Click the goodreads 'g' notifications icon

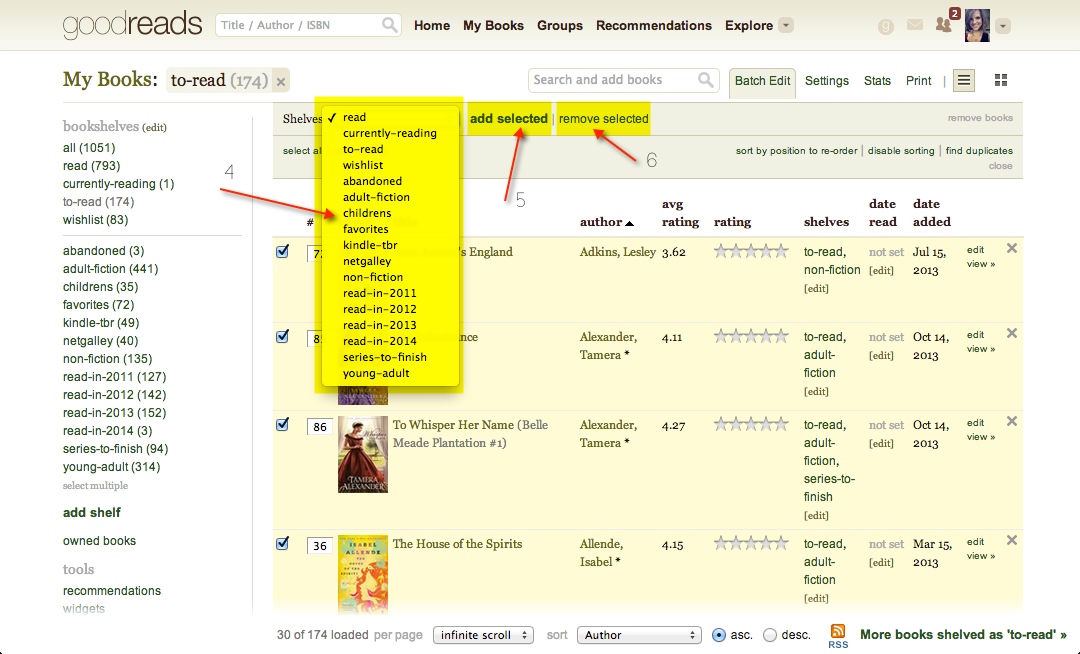(x=885, y=25)
